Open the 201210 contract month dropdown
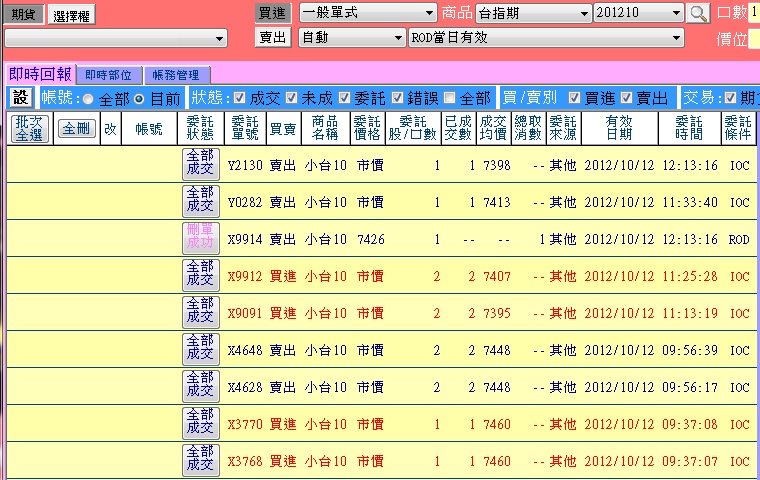 [639, 13]
